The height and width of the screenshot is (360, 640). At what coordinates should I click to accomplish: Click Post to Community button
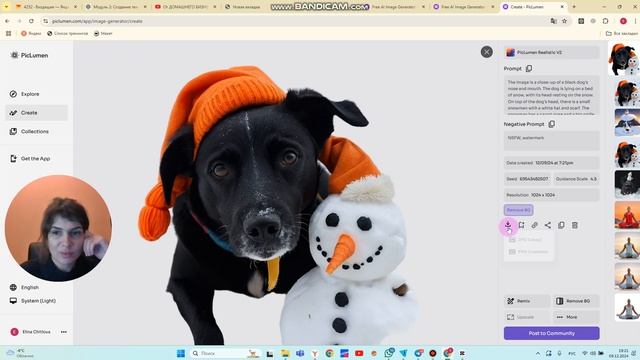pyautogui.click(x=551, y=333)
